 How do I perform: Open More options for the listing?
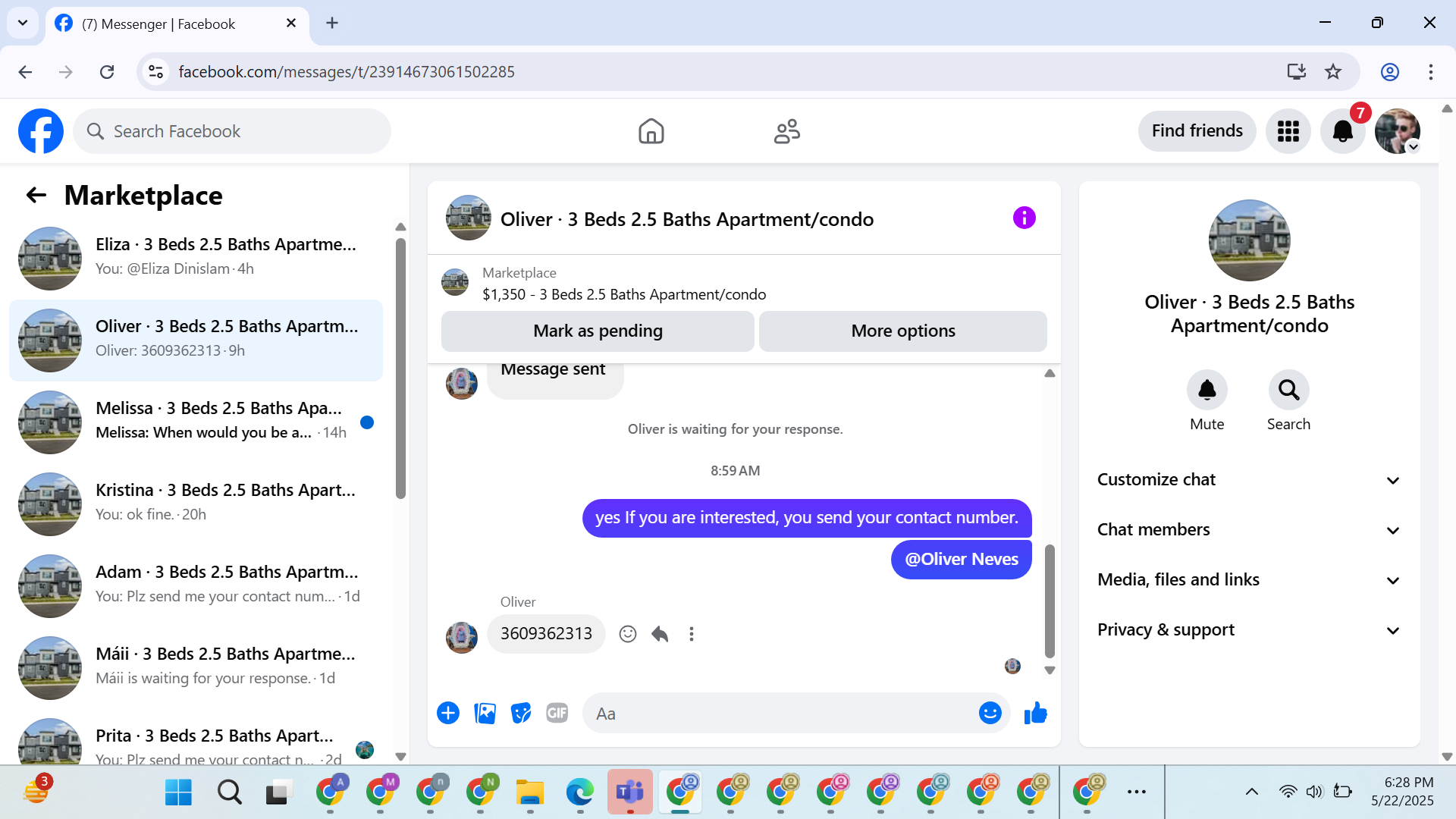[903, 331]
